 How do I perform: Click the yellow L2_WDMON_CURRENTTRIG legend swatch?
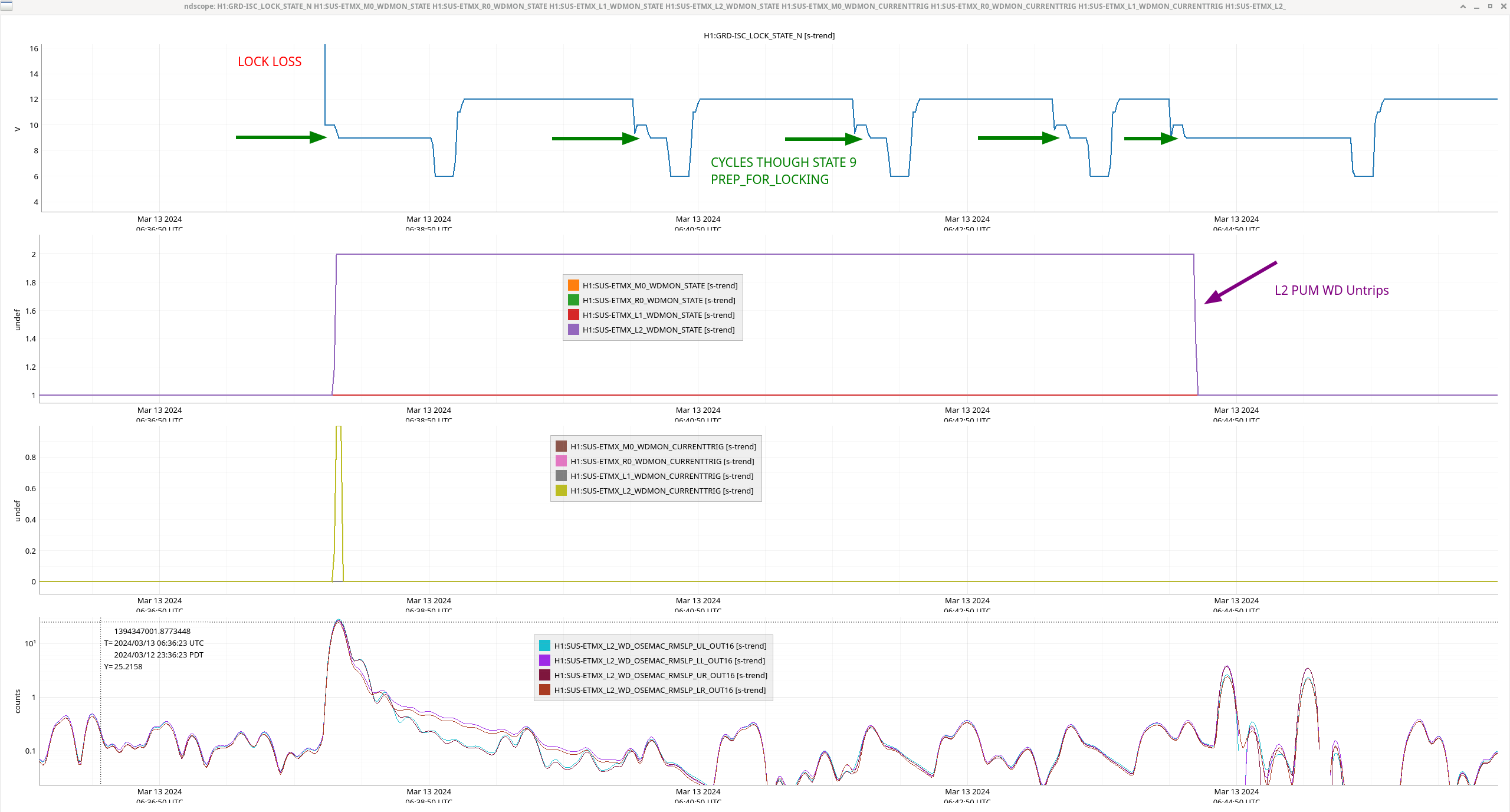pyautogui.click(x=561, y=491)
